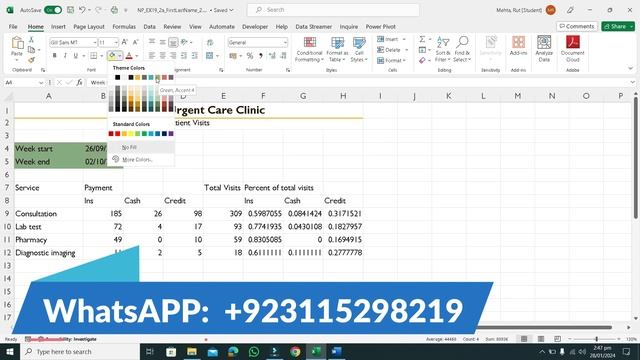Click Select All triangle corner

(x=8, y=97)
